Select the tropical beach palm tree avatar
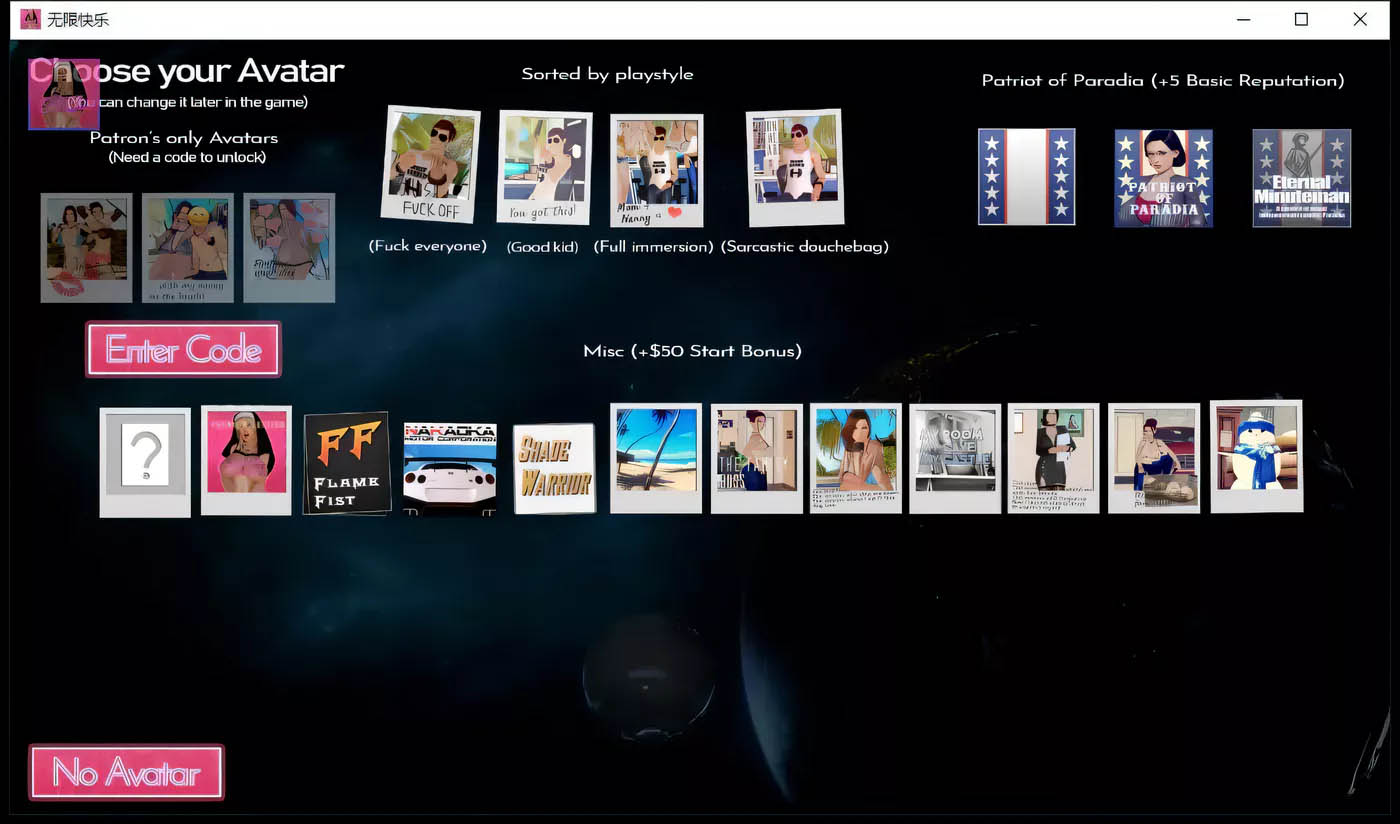The width and height of the screenshot is (1400, 824). (656, 457)
